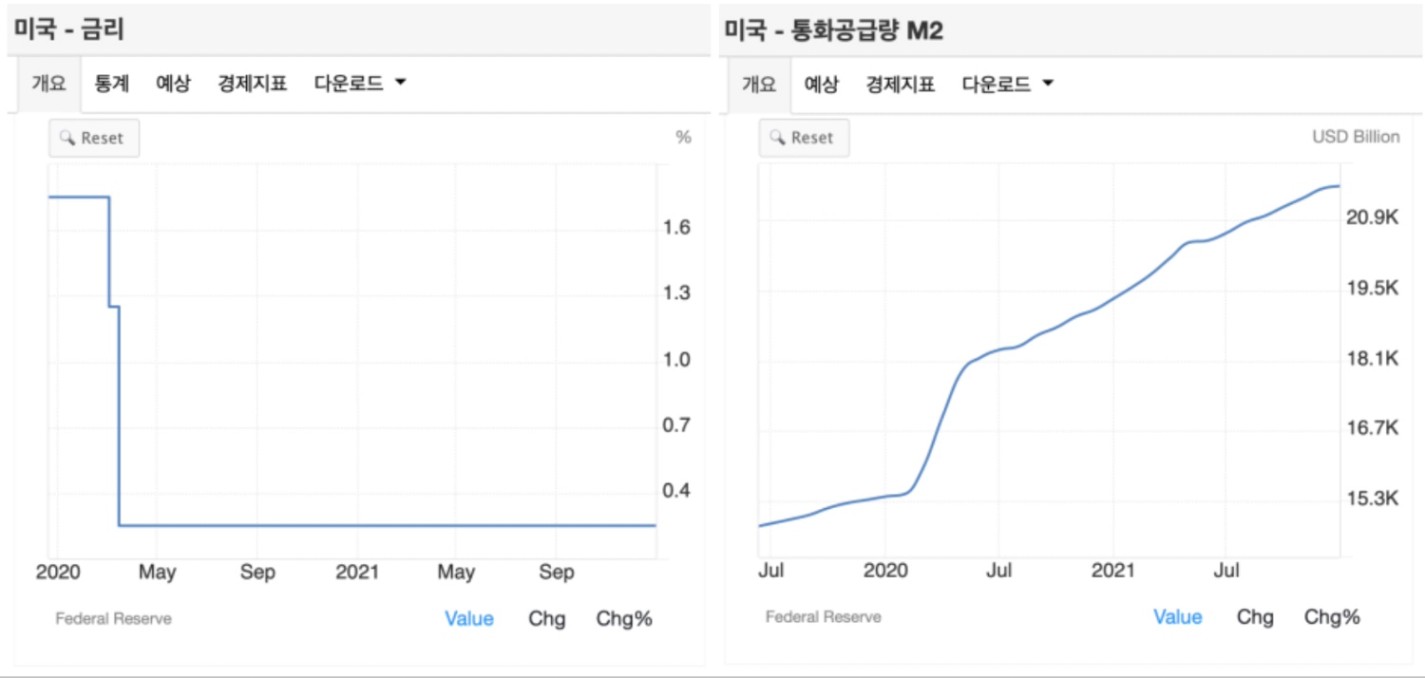Image resolution: width=1425 pixels, height=678 pixels.
Task: Open the 다운로드 dropdown arrow in interest rate panel
Action: [400, 83]
